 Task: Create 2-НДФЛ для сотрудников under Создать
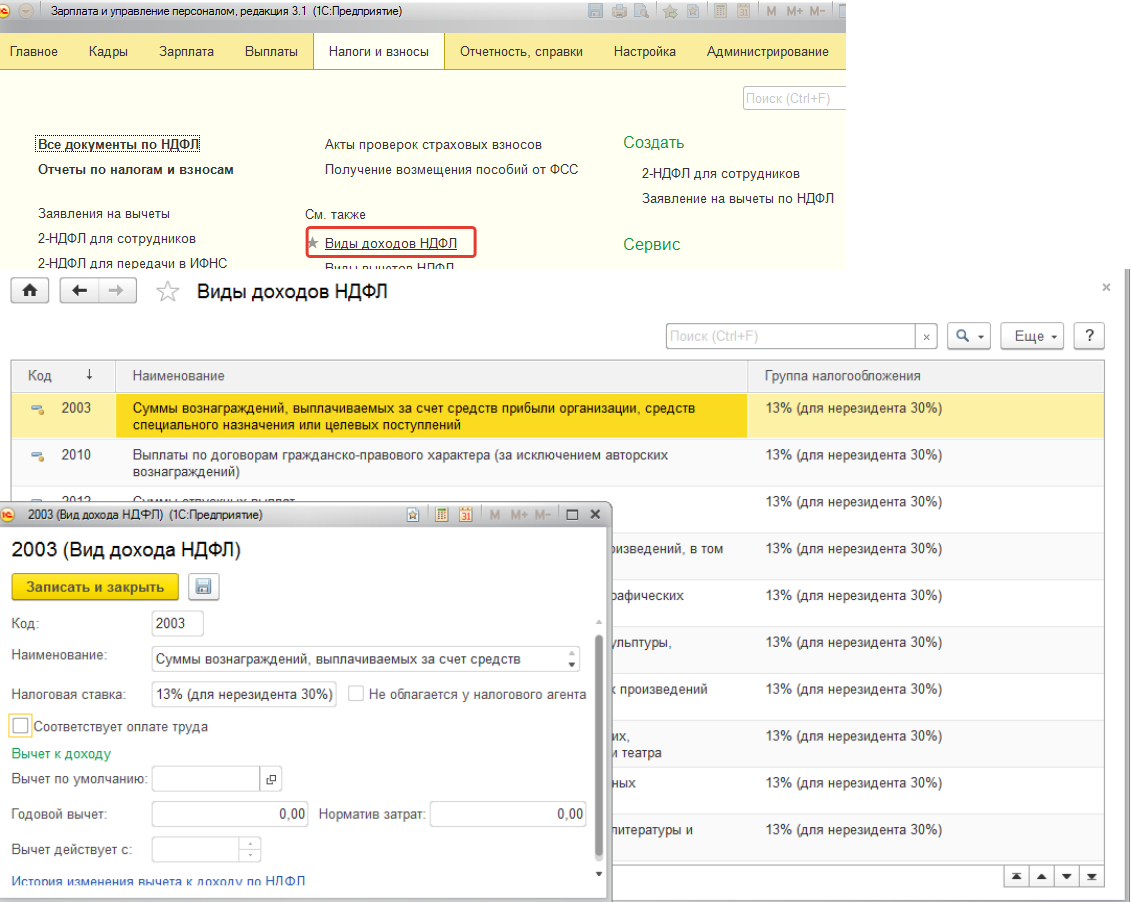click(721, 174)
